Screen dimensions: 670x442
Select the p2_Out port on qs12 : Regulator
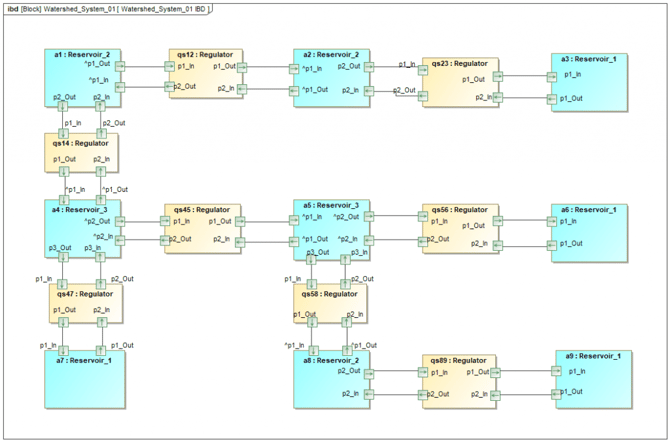pos(169,87)
